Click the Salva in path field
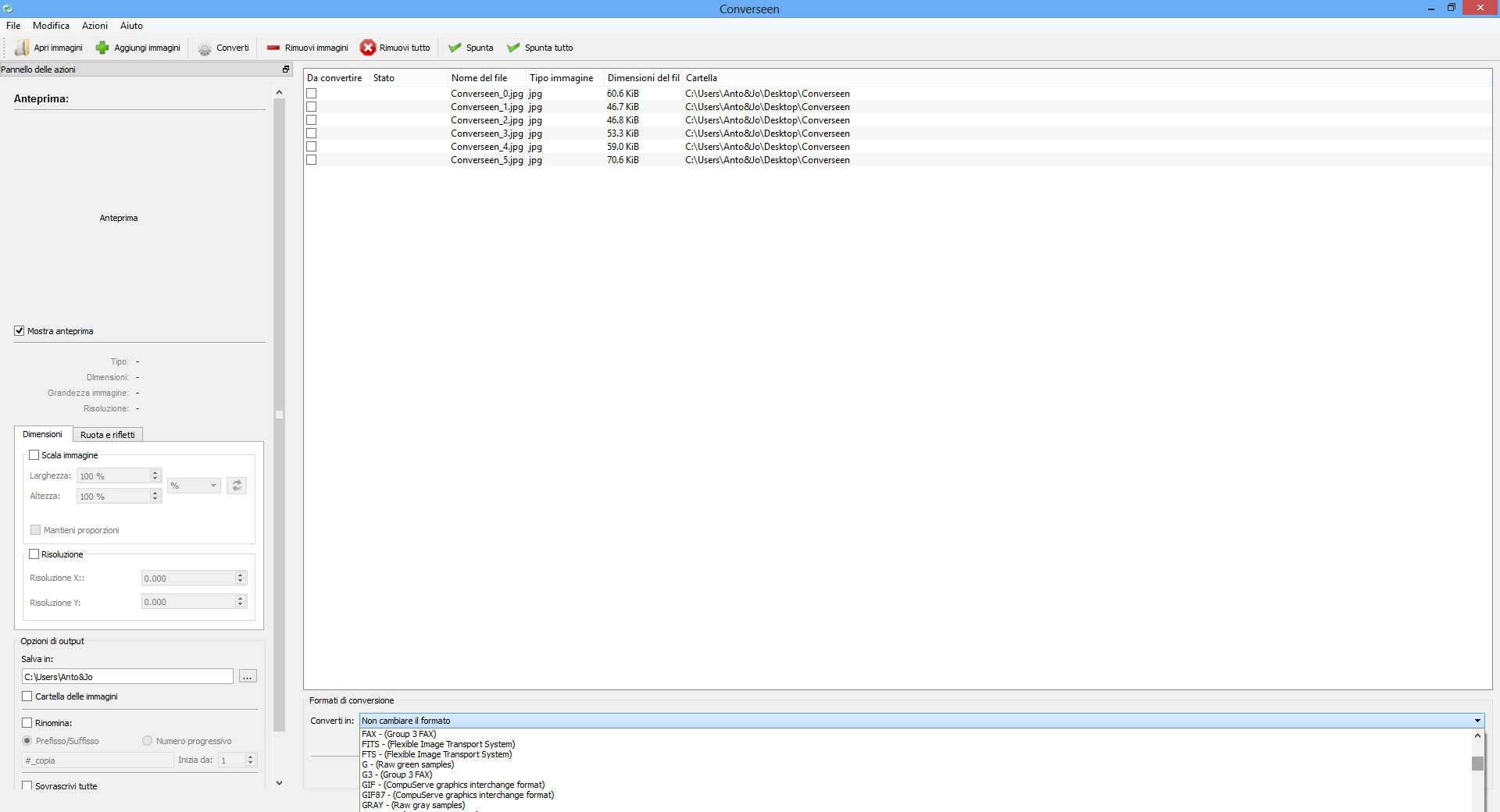This screenshot has width=1500, height=812. [x=127, y=676]
